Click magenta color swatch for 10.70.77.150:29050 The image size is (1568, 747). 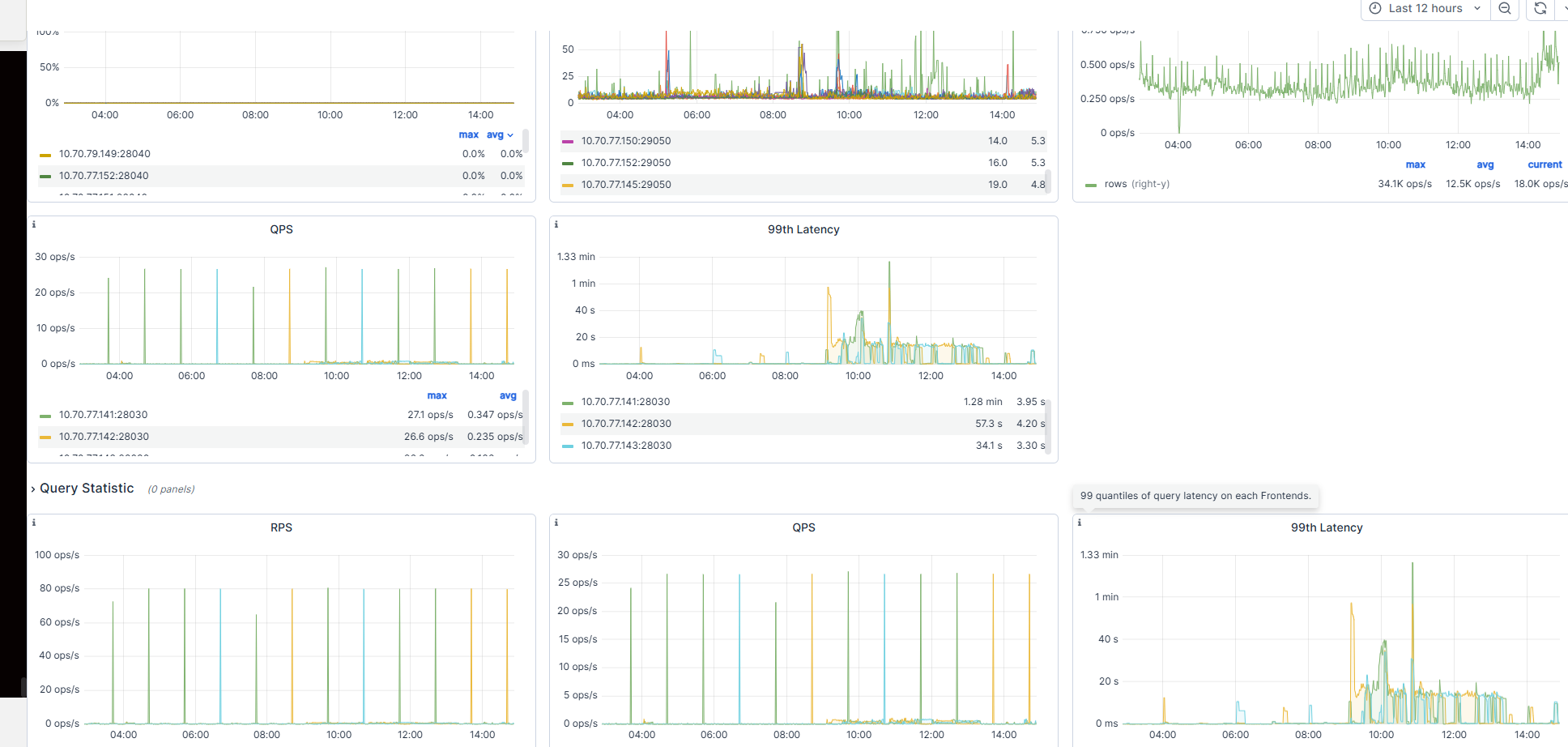568,142
